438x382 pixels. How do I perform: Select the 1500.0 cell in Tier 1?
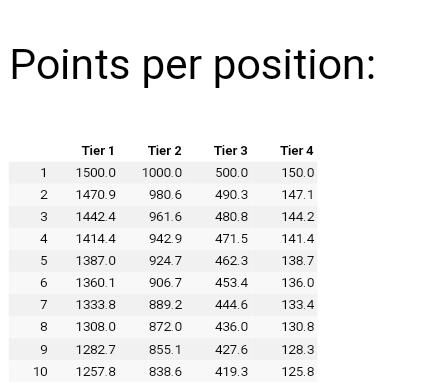coord(96,173)
